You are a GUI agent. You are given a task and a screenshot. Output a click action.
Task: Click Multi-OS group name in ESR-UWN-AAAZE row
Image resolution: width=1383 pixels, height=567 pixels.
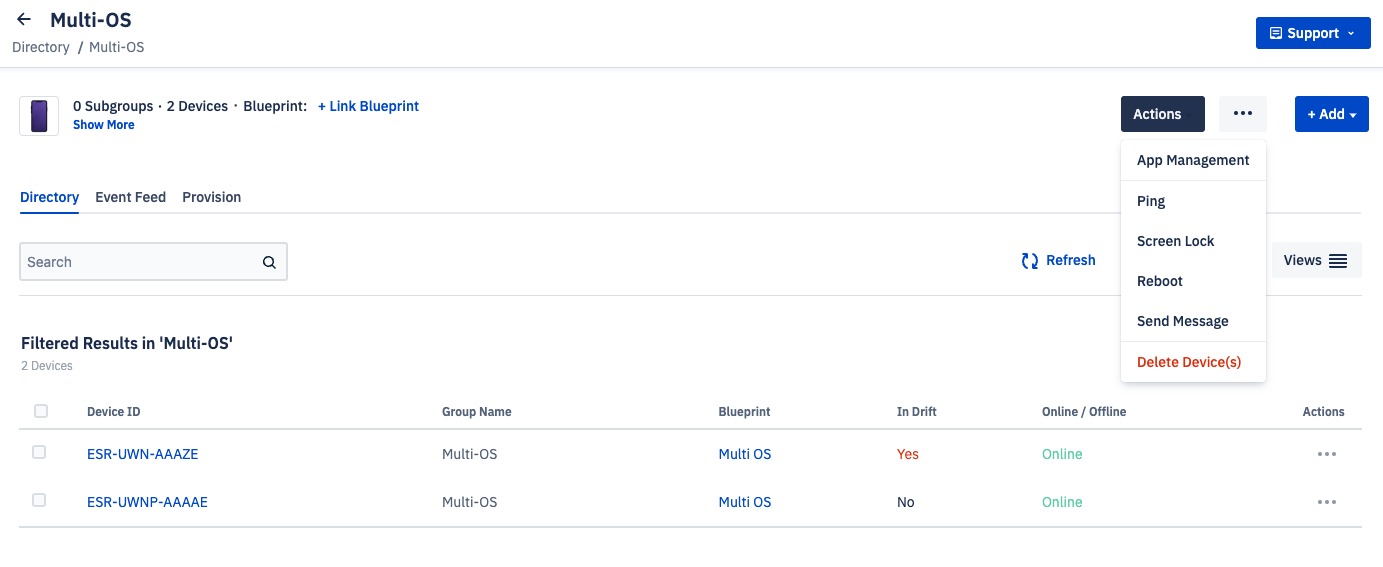pyautogui.click(x=470, y=454)
